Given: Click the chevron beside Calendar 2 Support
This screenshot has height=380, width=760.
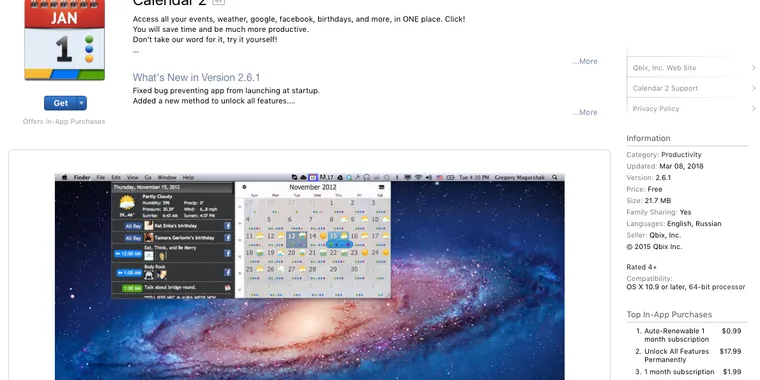Looking at the screenshot, I should coord(754,88).
